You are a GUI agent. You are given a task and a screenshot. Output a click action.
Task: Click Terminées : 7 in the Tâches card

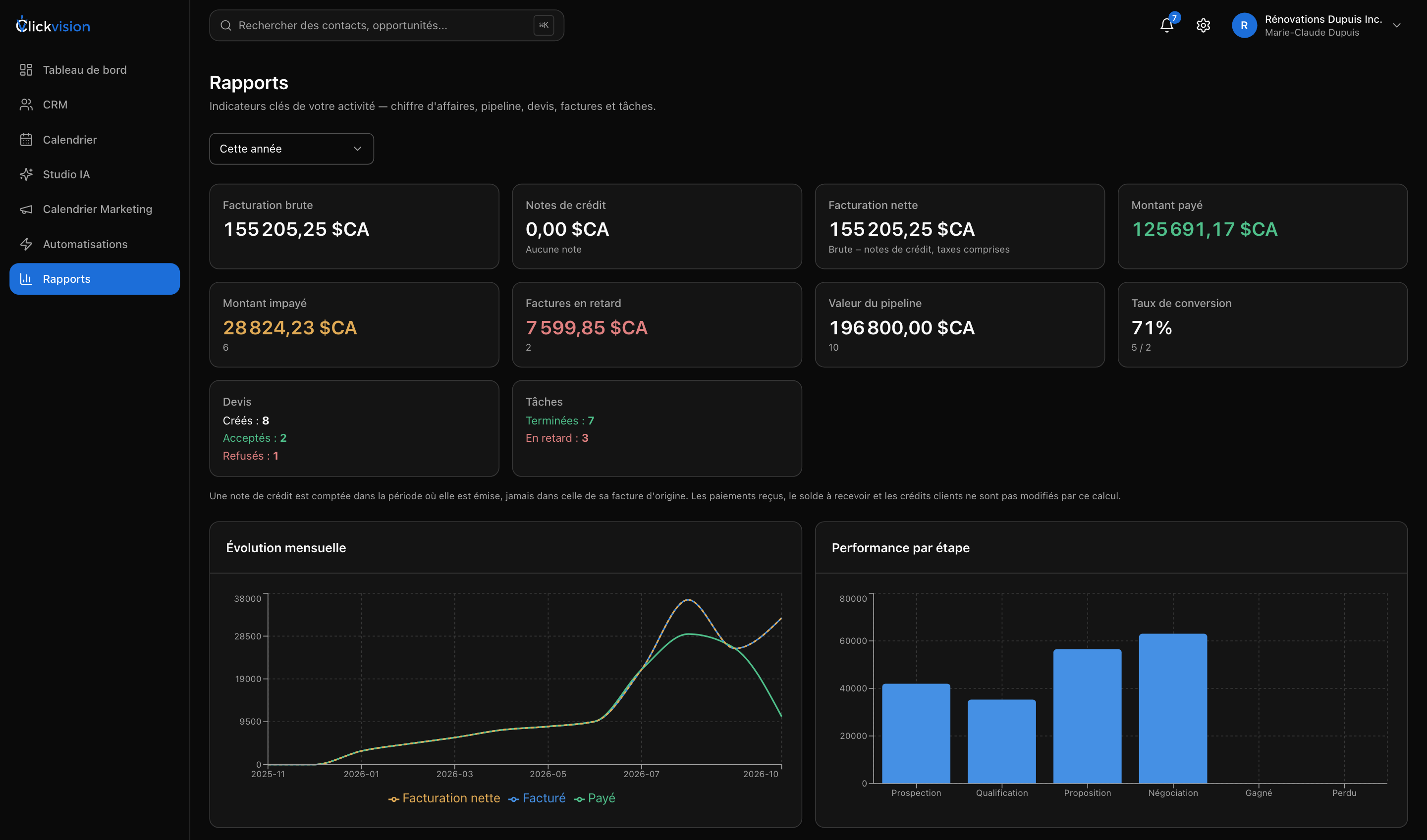[559, 420]
